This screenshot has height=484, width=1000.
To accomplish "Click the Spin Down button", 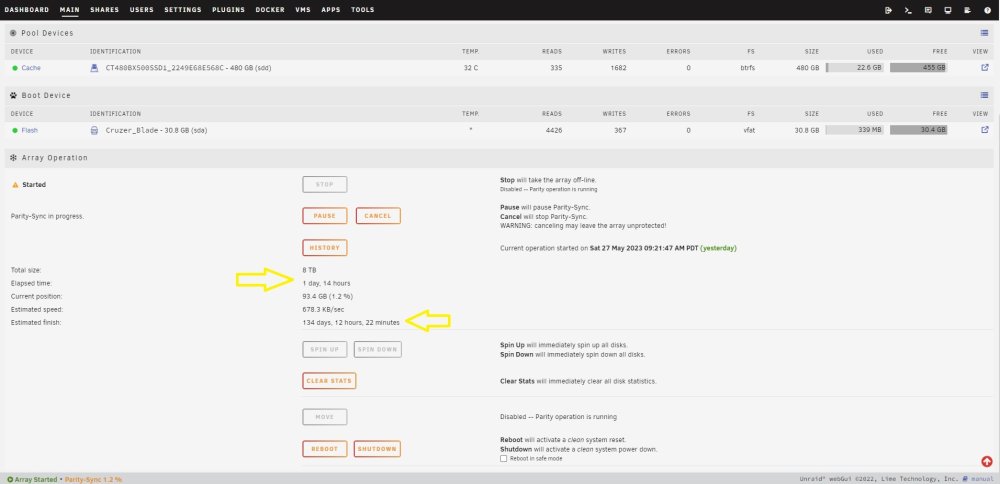I will pyautogui.click(x=378, y=349).
